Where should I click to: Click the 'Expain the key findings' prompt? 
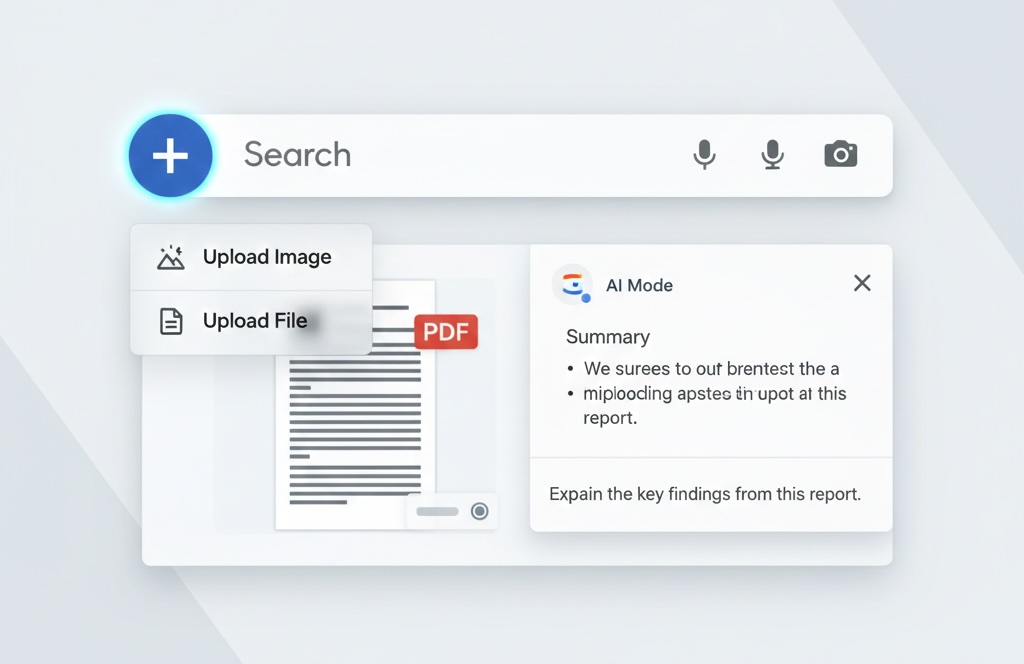pos(705,494)
